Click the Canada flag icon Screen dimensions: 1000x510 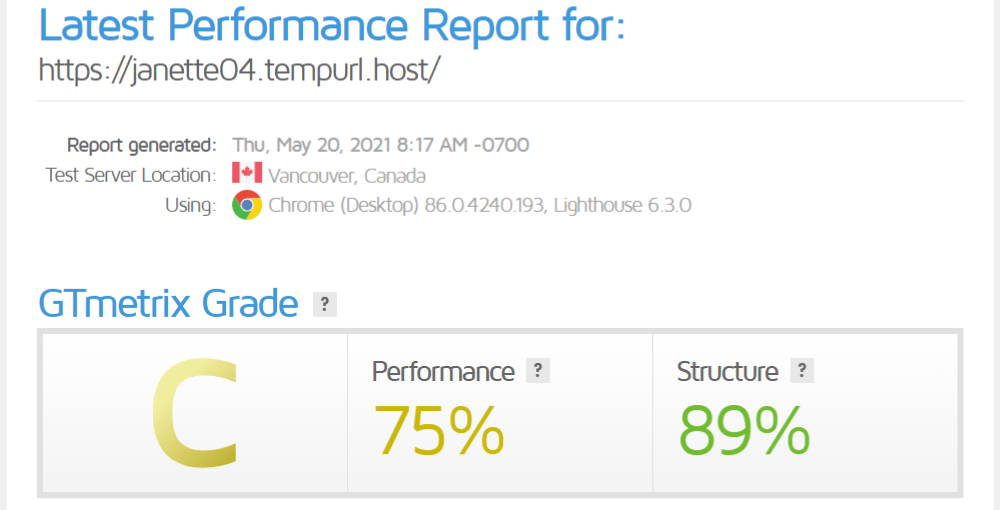247,174
